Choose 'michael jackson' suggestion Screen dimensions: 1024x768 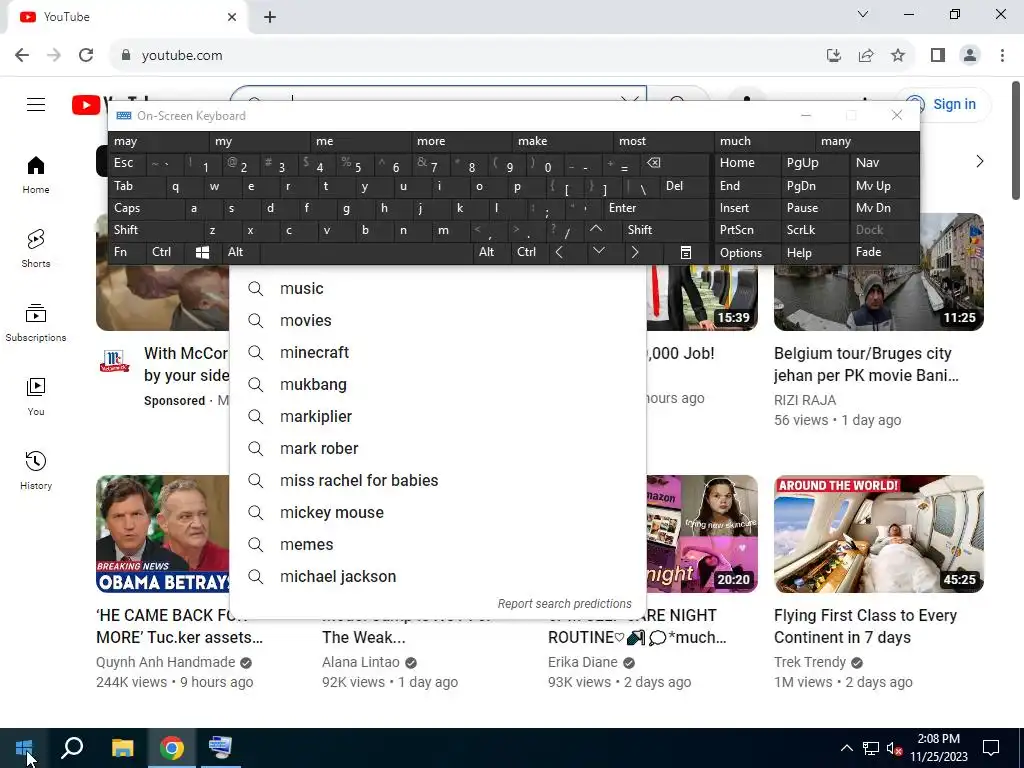pos(438,577)
